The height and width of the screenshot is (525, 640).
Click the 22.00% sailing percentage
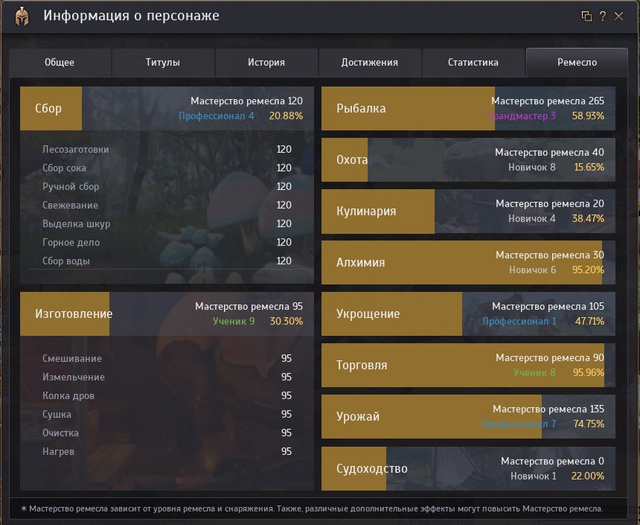point(588,476)
